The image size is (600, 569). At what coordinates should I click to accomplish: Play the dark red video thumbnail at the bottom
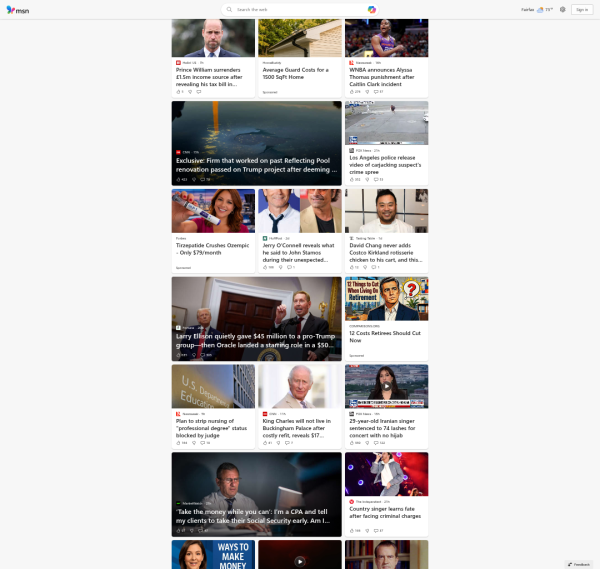click(x=300, y=561)
